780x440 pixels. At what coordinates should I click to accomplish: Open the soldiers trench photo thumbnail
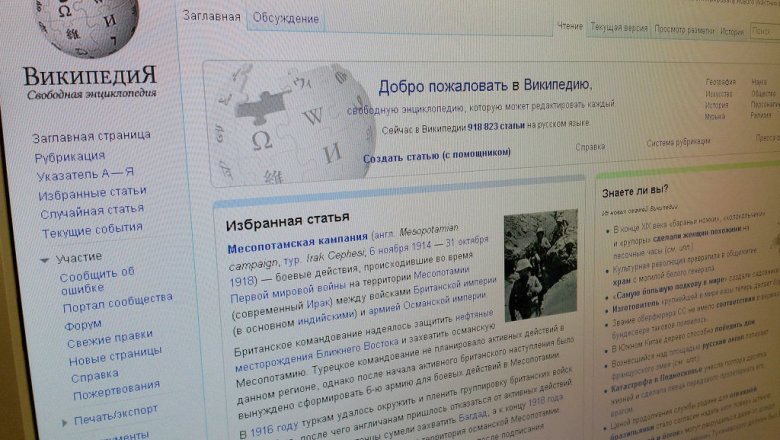click(541, 264)
